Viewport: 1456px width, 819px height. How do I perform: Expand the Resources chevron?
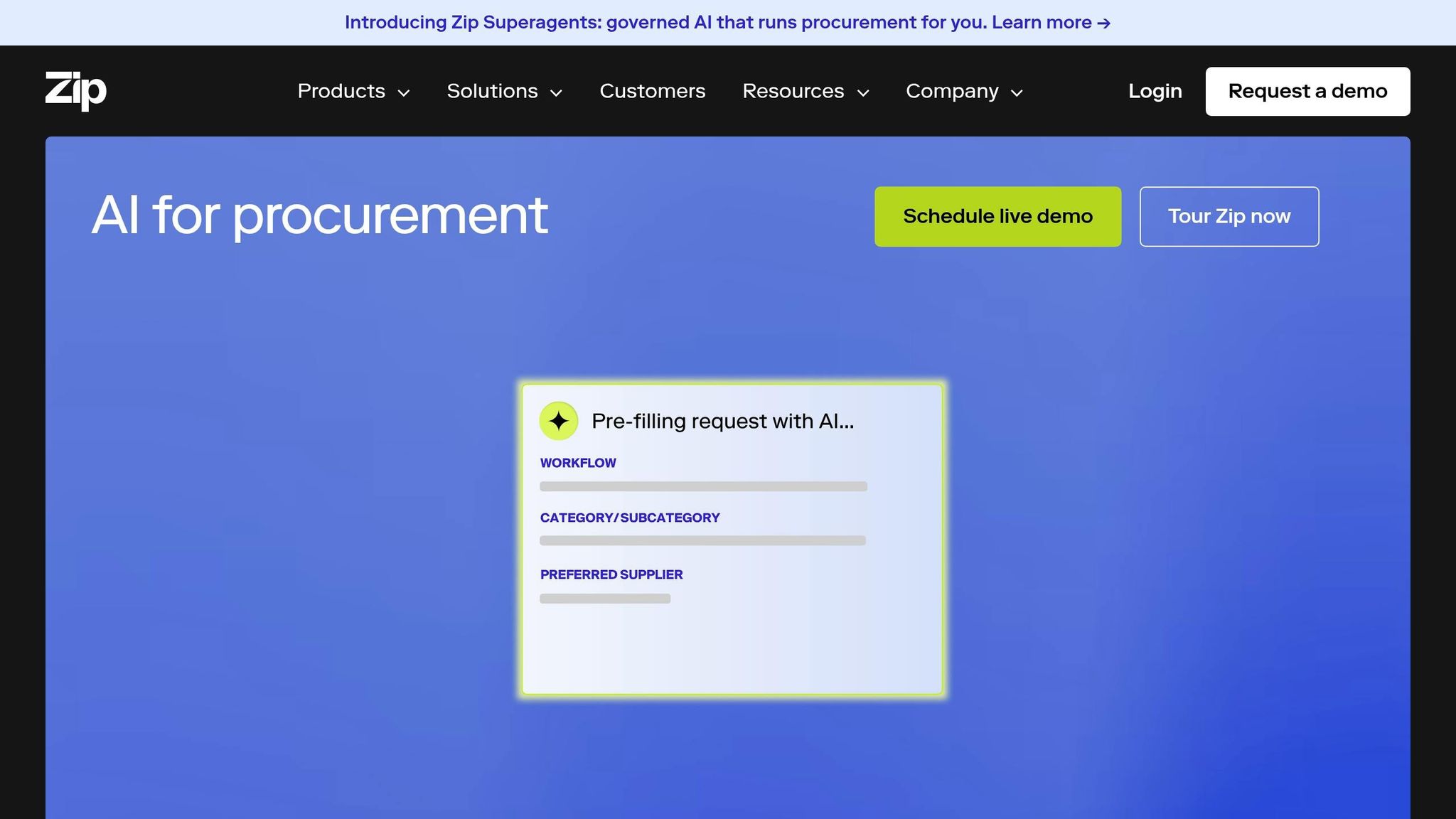point(863,93)
